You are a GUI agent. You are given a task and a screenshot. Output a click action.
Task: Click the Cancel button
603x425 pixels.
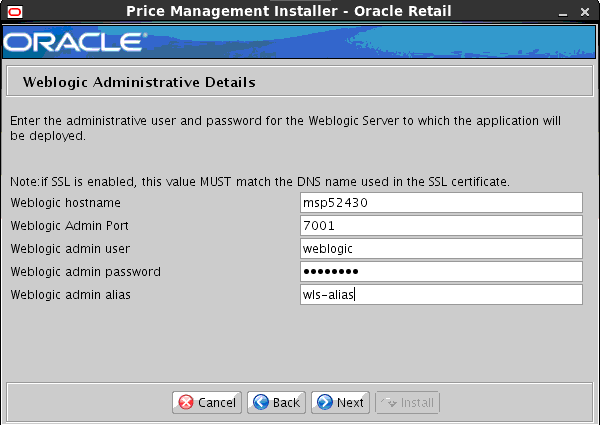tap(207, 402)
